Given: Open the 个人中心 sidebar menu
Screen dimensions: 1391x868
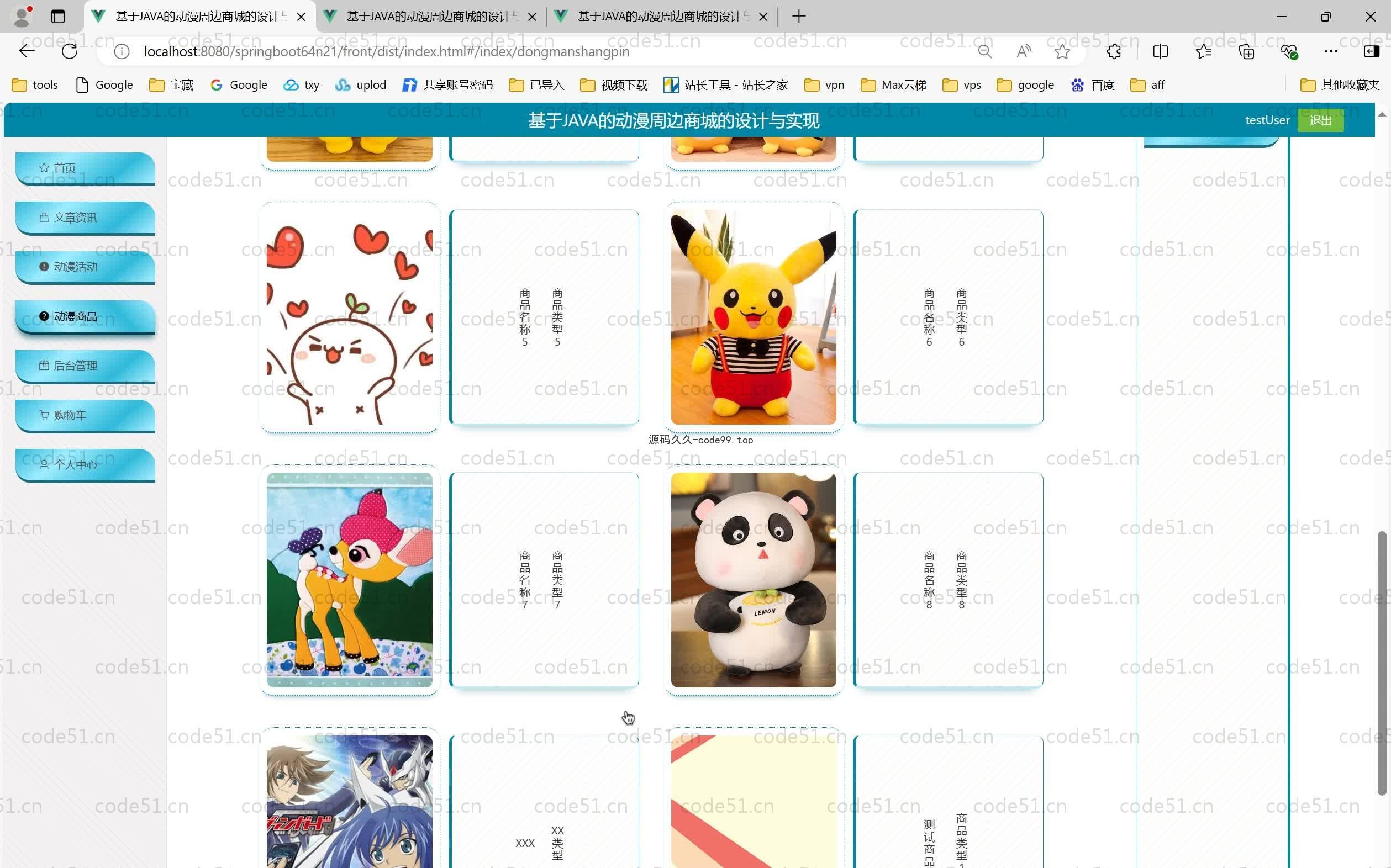Looking at the screenshot, I should tap(85, 464).
